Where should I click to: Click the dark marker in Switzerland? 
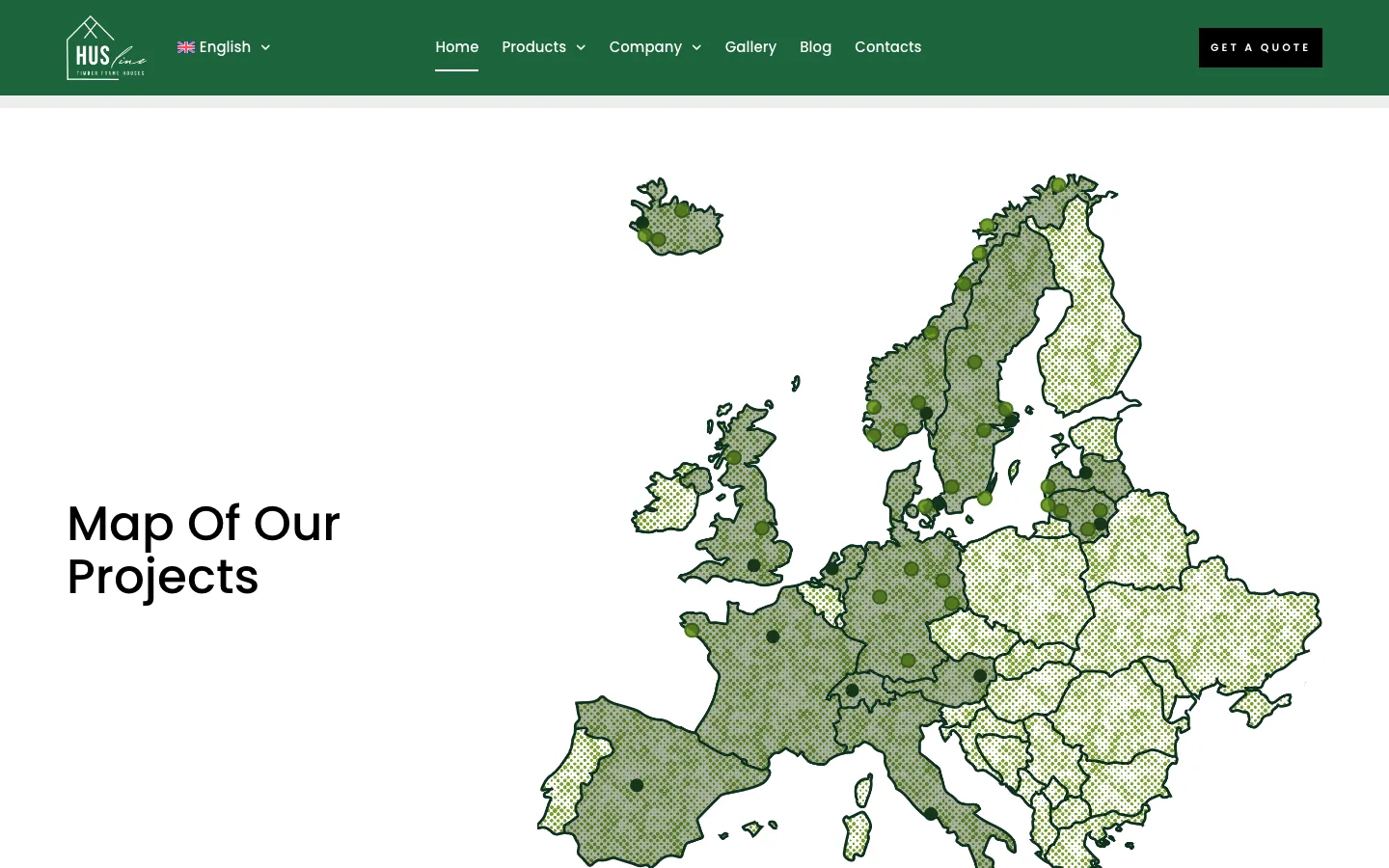point(852,691)
